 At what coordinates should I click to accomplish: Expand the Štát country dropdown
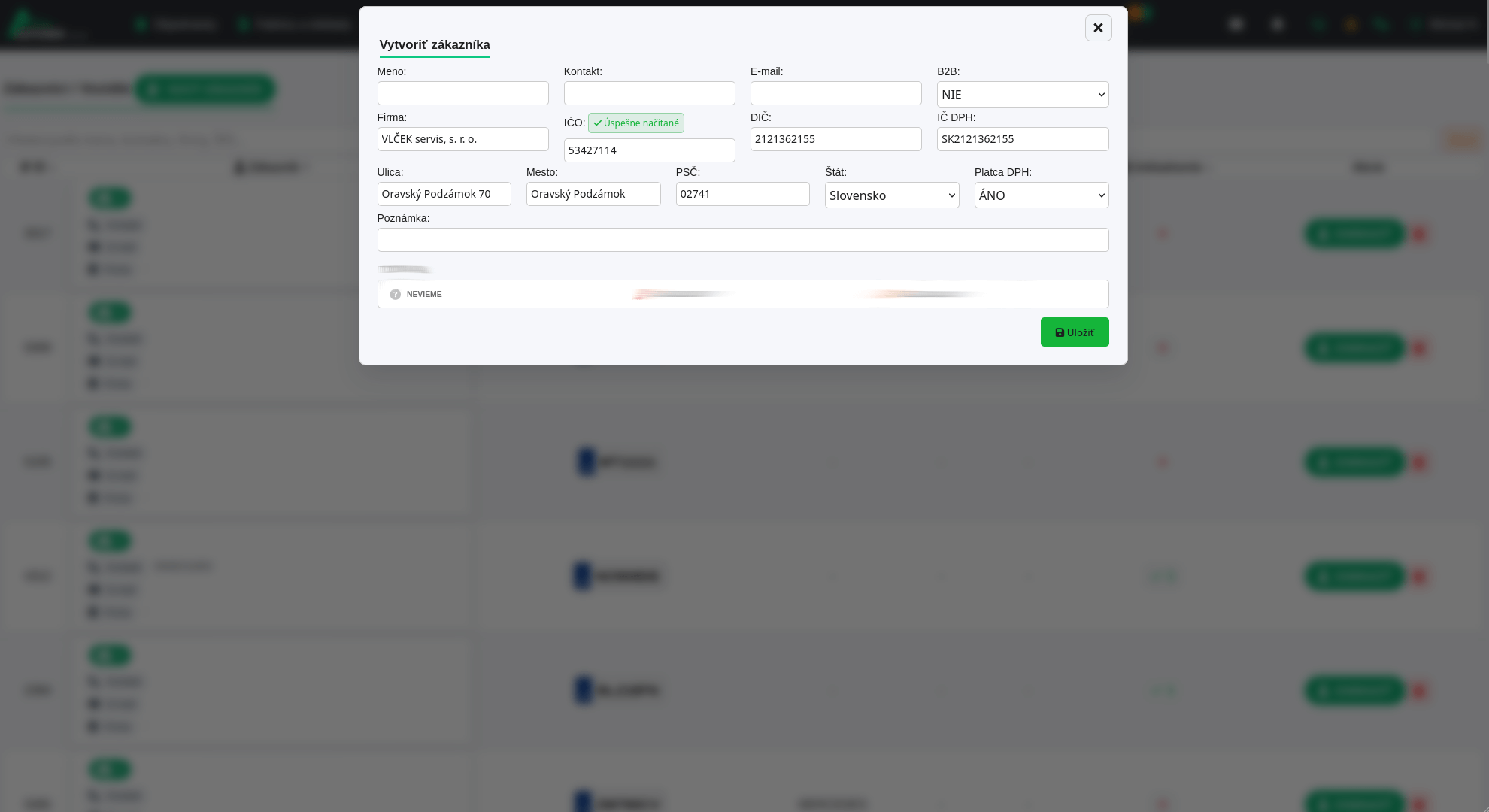(891, 195)
